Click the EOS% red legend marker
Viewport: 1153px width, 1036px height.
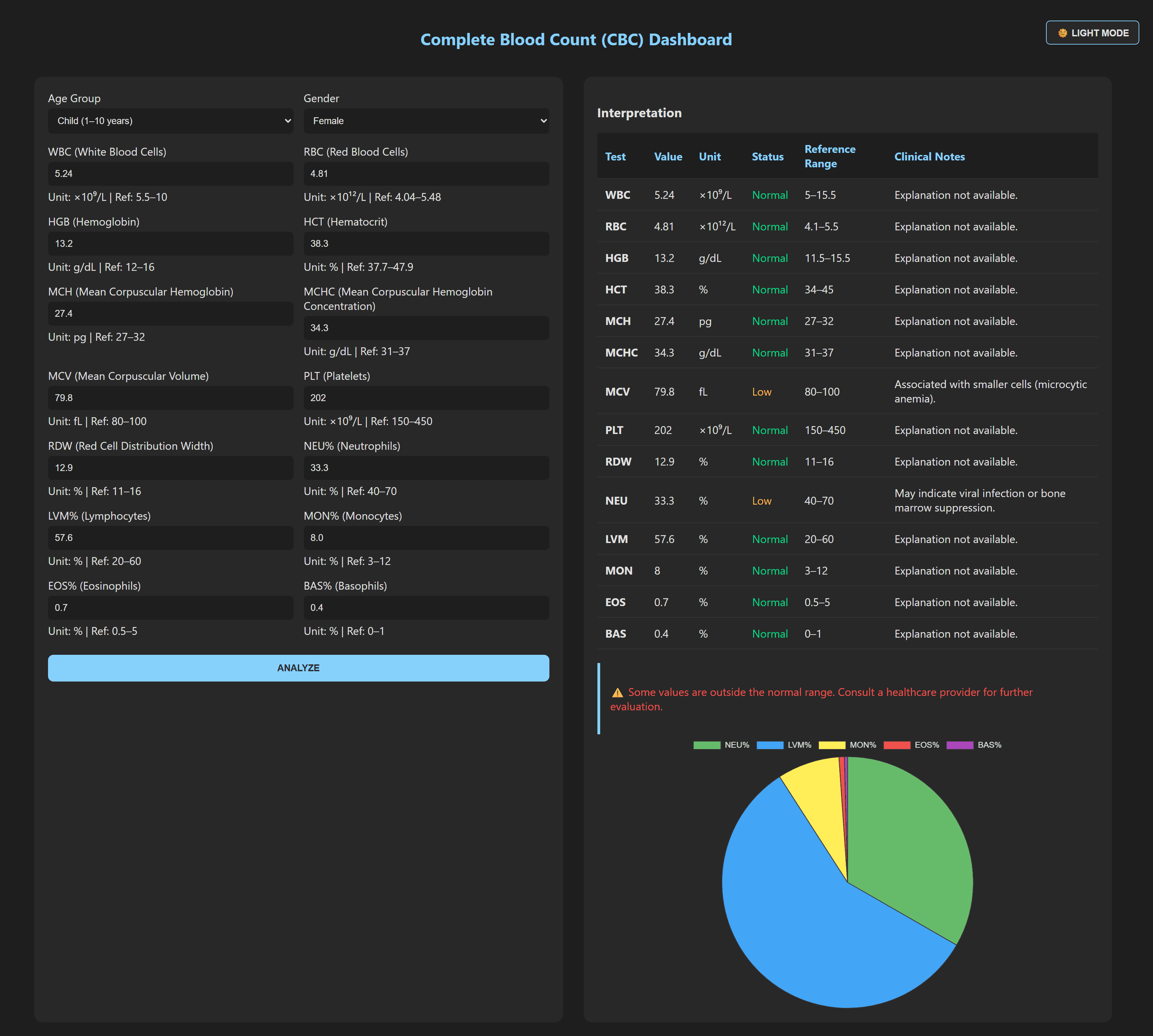tap(897, 745)
